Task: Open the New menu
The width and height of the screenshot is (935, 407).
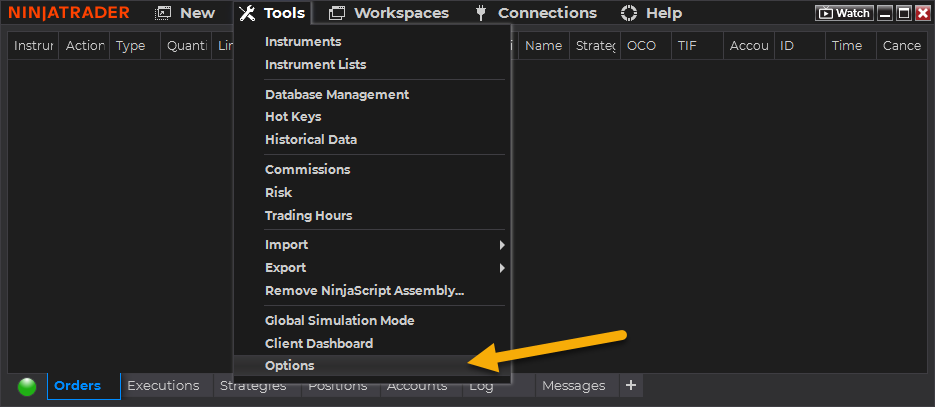Action: pos(185,13)
